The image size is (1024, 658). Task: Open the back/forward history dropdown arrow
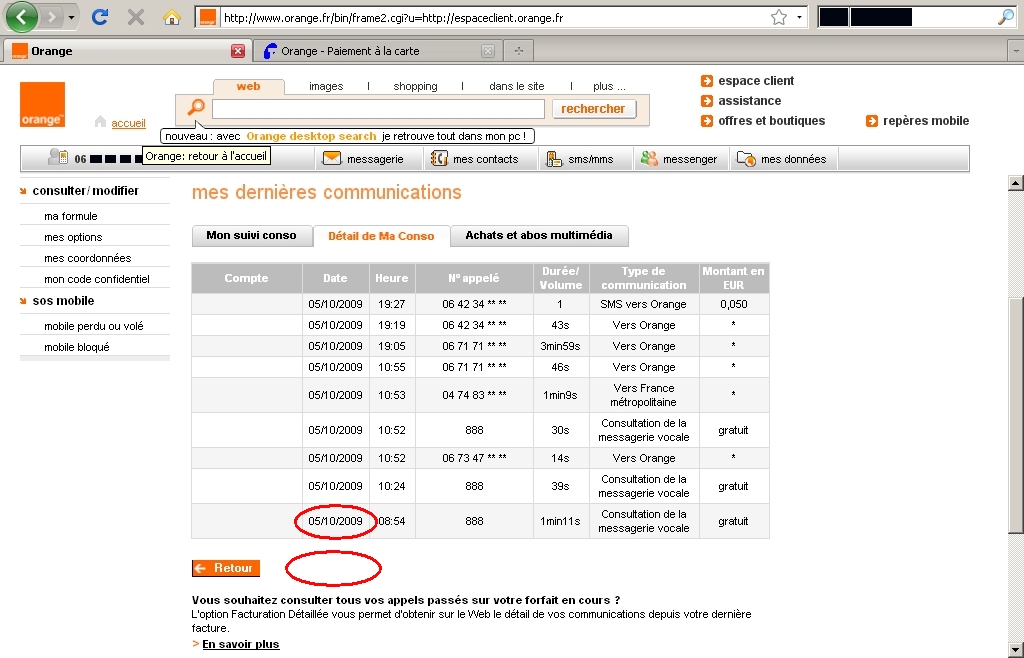click(71, 18)
